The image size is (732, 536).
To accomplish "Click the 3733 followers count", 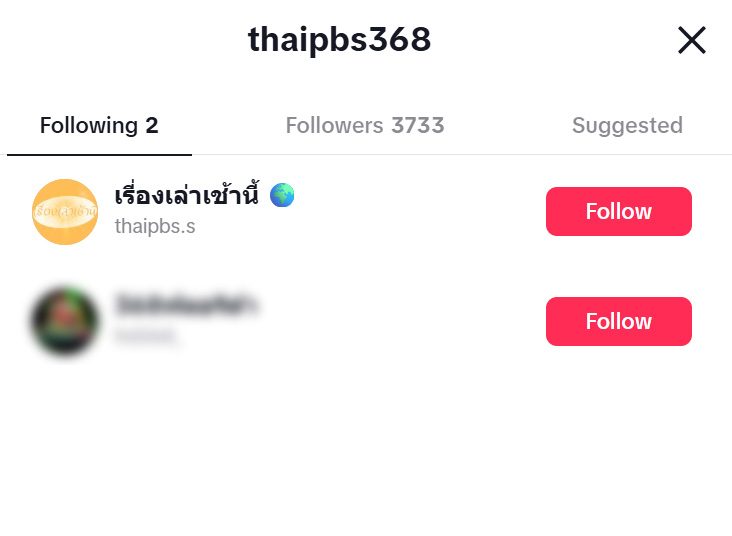I will tap(418, 125).
